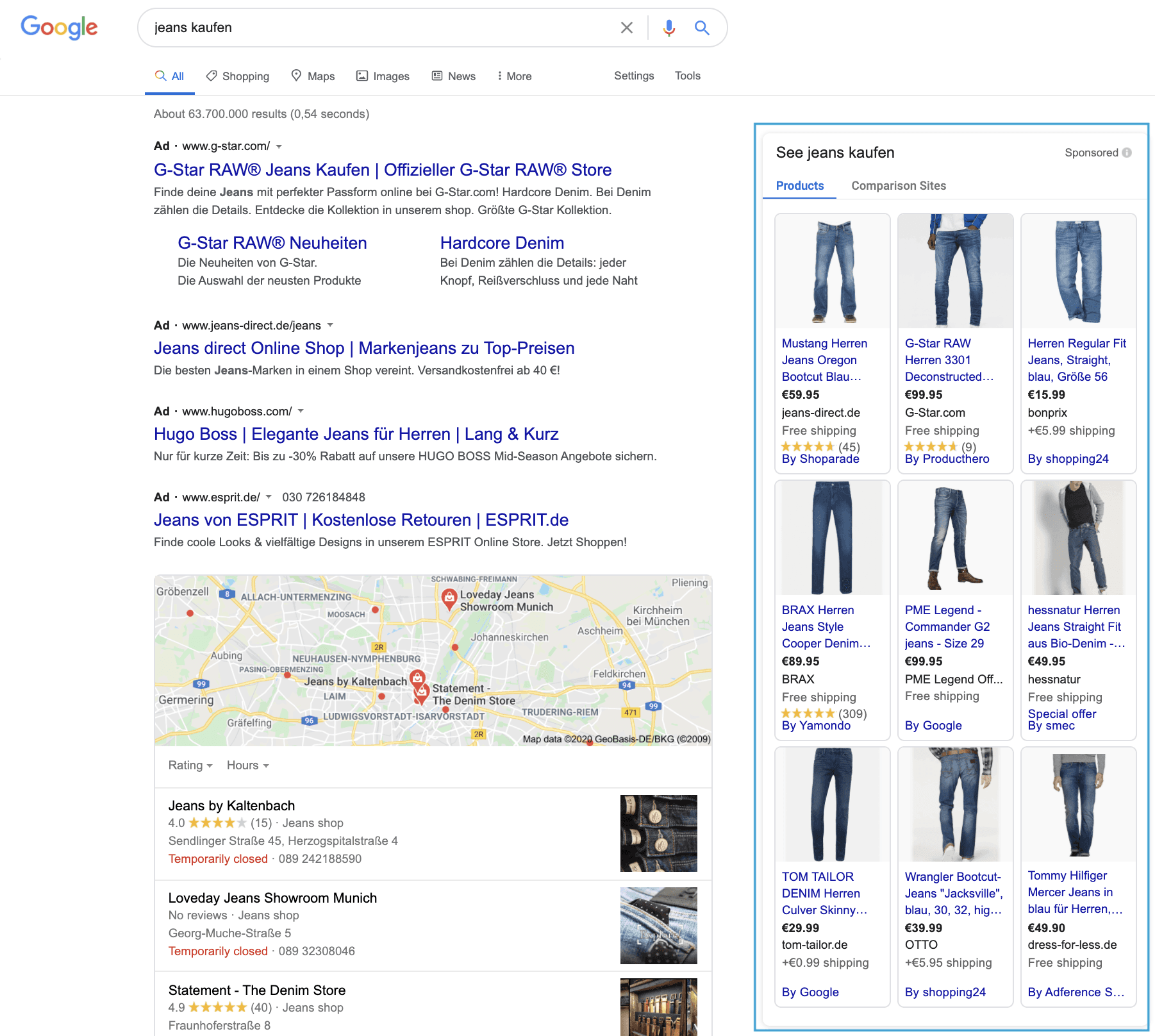
Task: Click Loveday Jeans Showroom map pin
Action: pyautogui.click(x=449, y=599)
